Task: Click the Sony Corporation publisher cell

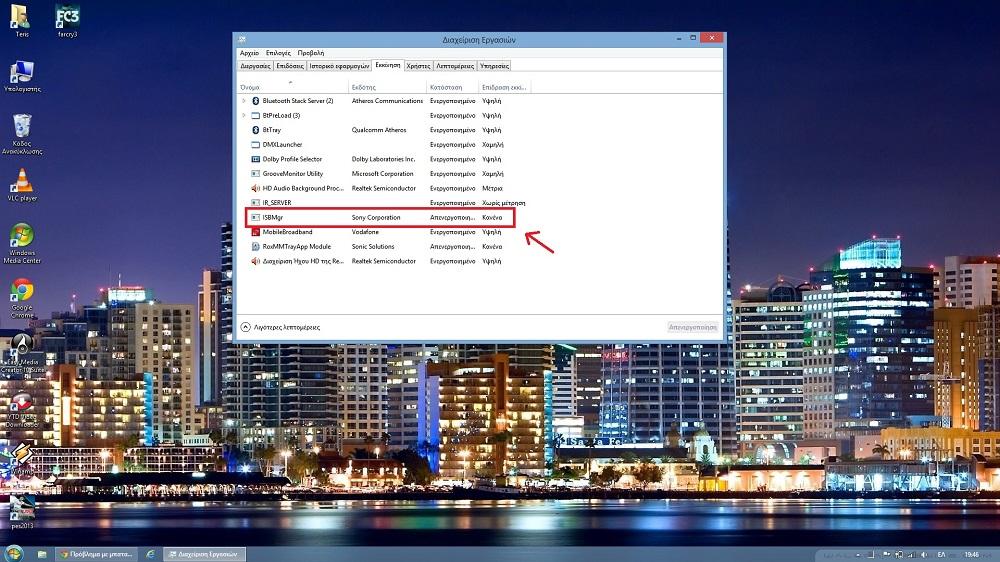Action: point(376,218)
